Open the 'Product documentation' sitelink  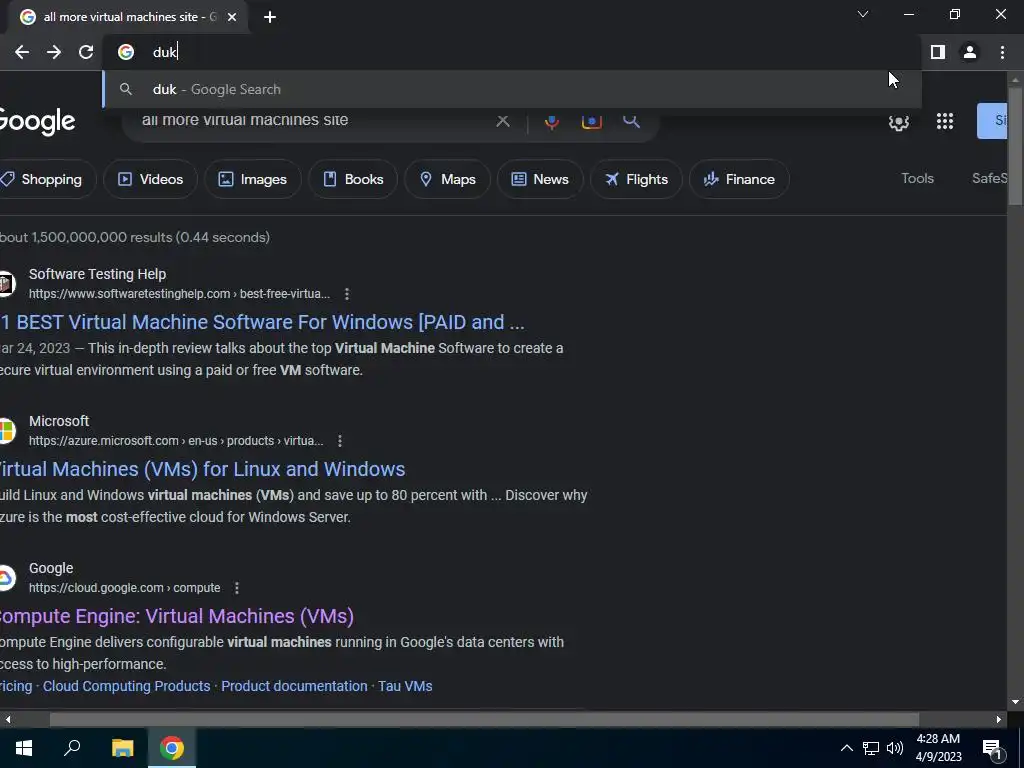pyautogui.click(x=294, y=686)
